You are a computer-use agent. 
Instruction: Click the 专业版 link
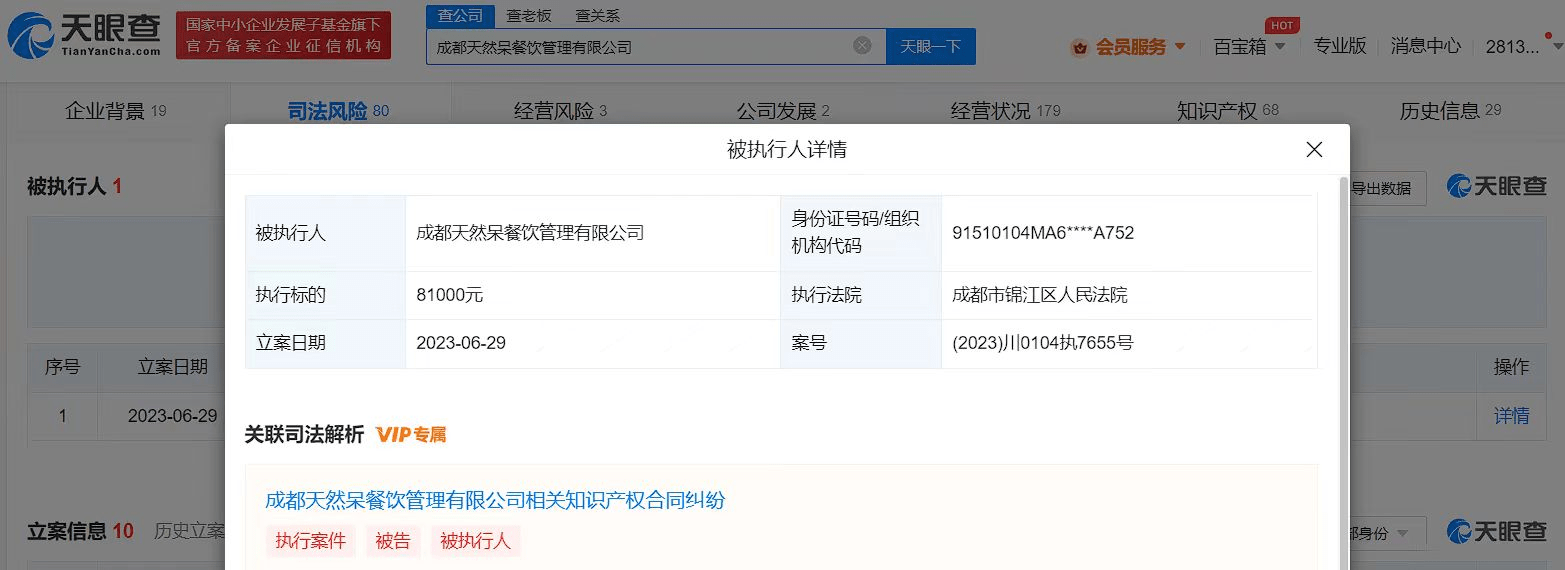point(1339,46)
